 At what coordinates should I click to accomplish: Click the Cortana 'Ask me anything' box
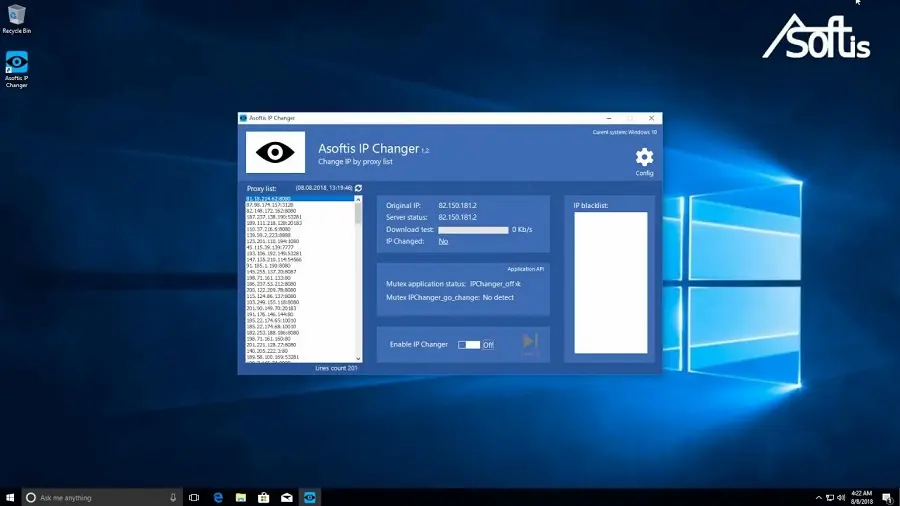(102, 497)
